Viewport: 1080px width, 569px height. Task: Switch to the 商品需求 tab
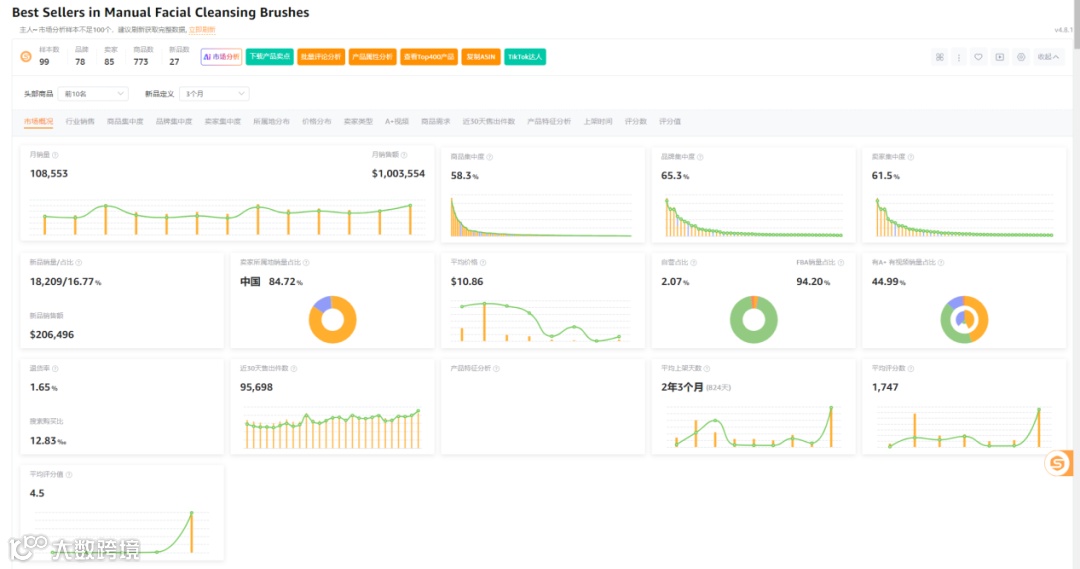coord(435,121)
